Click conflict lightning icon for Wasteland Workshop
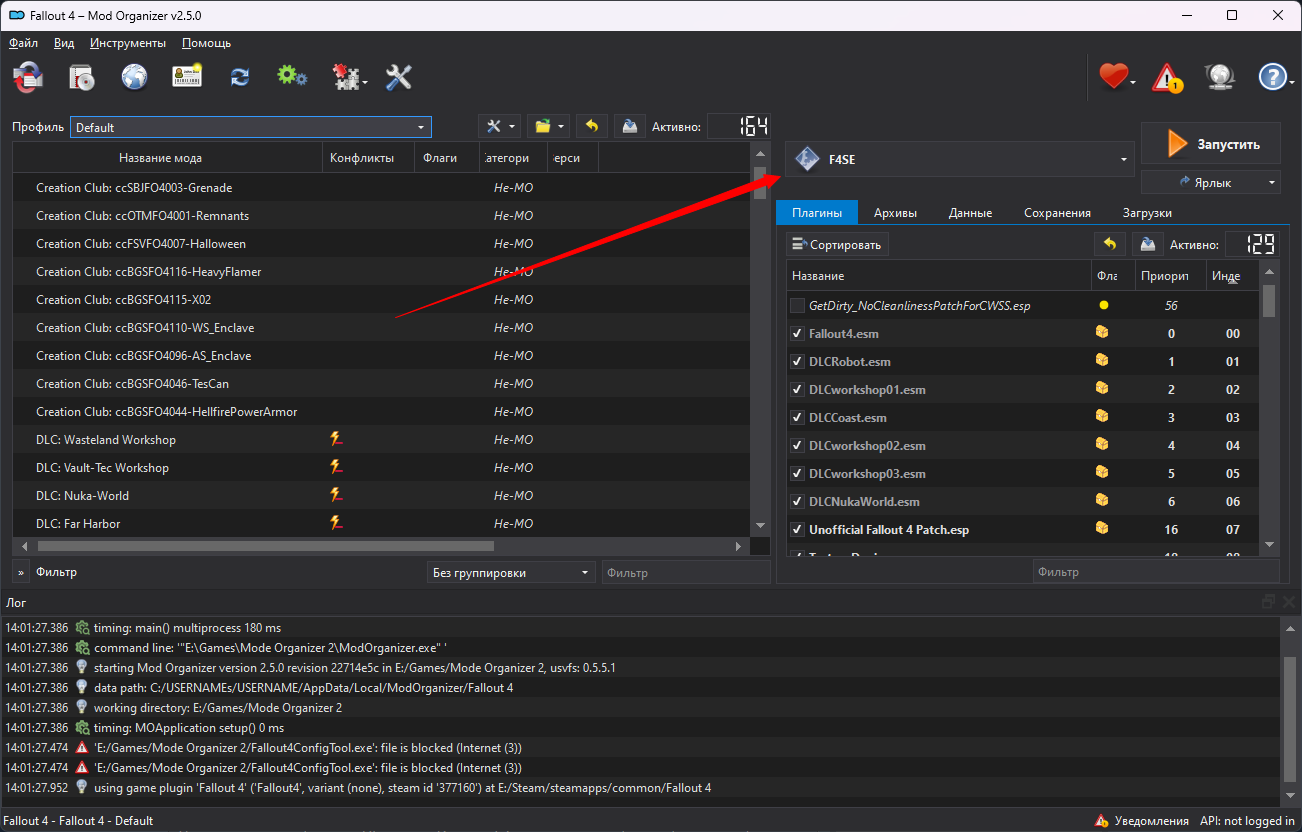Image resolution: width=1302 pixels, height=832 pixels. point(336,438)
